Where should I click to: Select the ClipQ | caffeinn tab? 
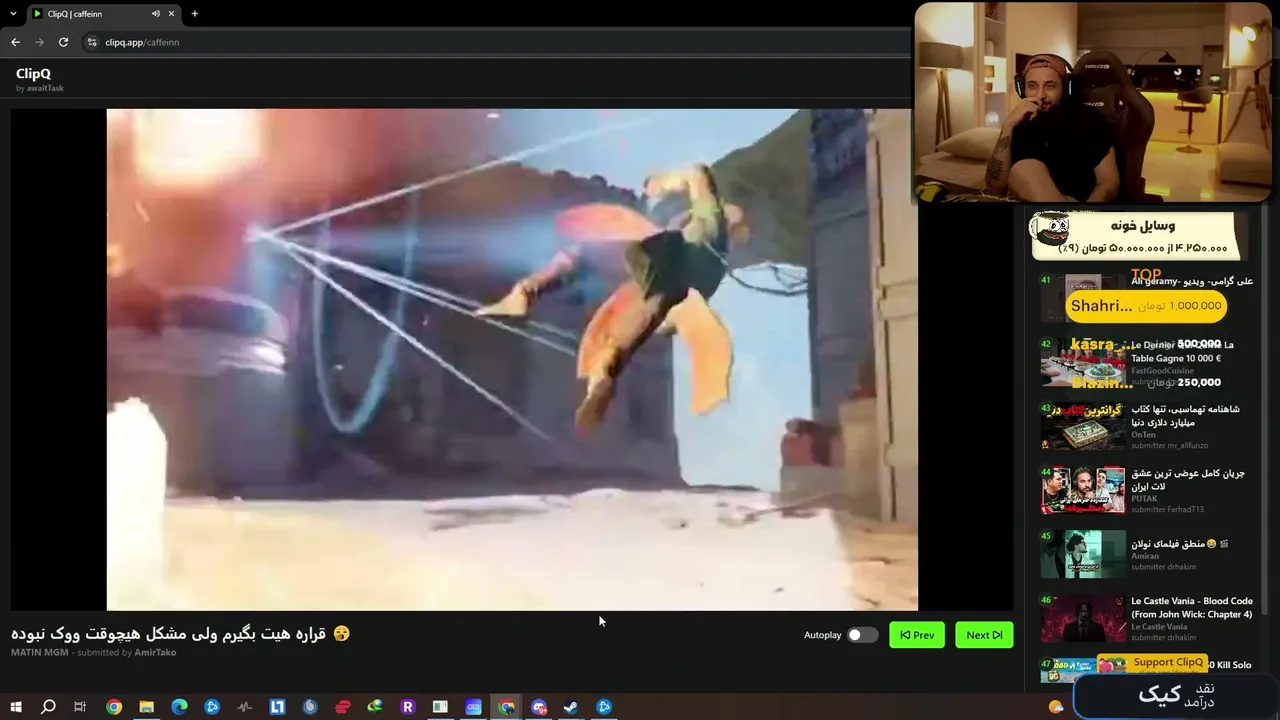coord(102,14)
